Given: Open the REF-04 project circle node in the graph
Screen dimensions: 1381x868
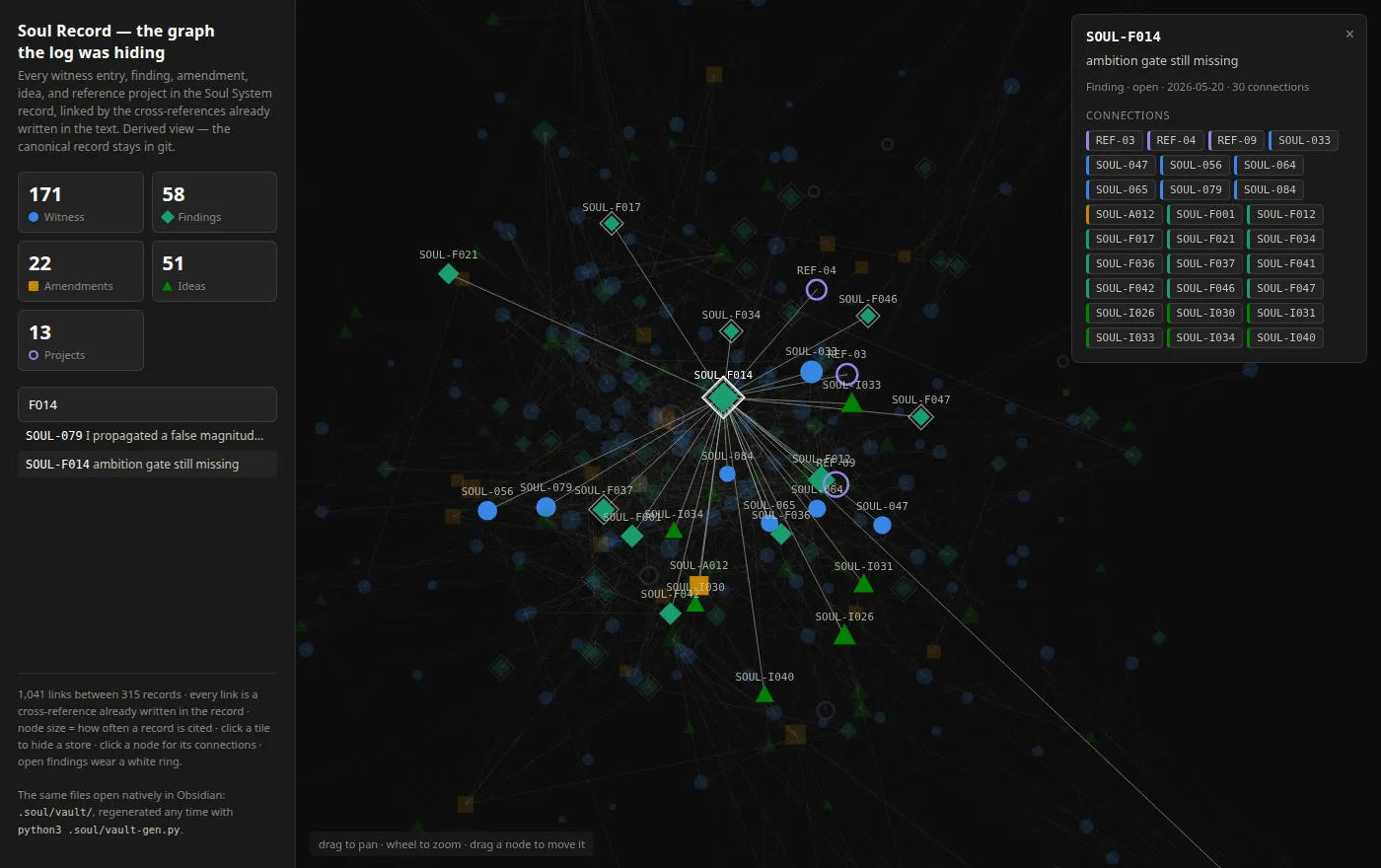Looking at the screenshot, I should [x=817, y=290].
